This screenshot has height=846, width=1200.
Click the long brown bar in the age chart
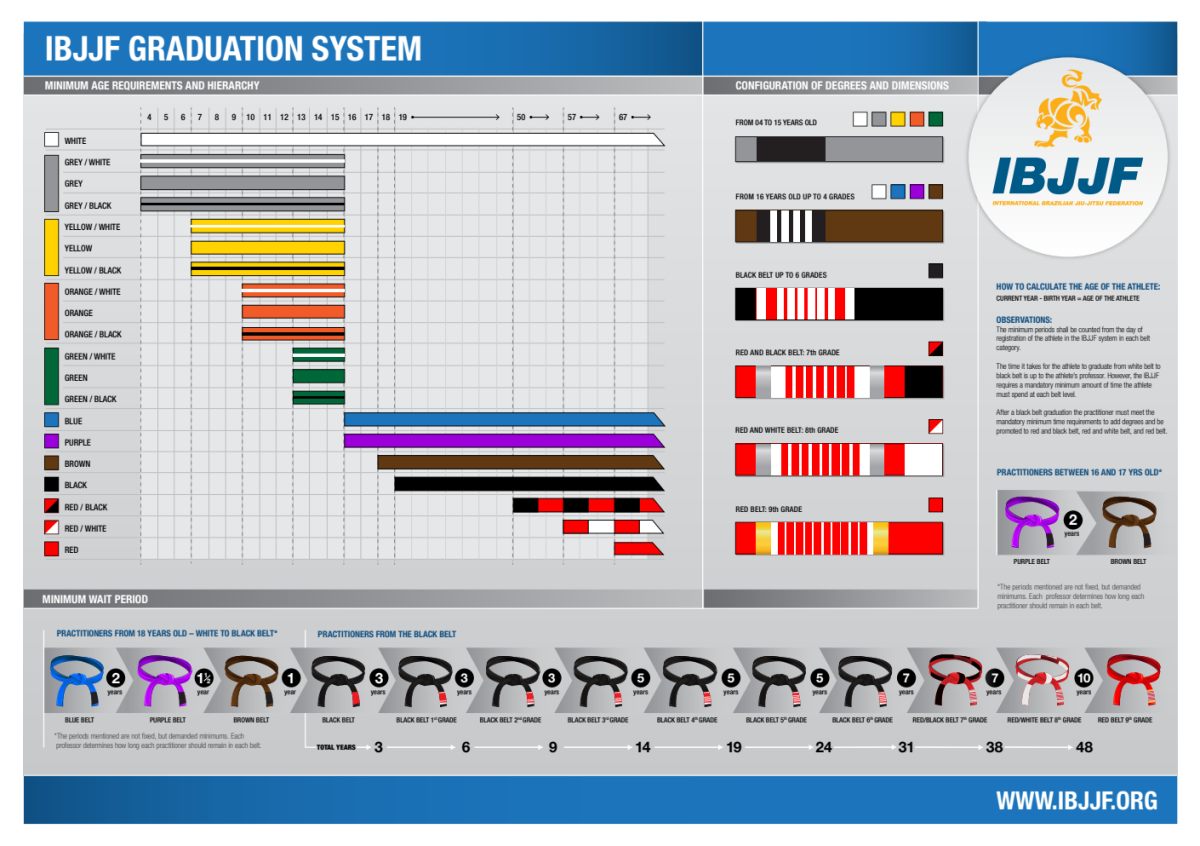point(521,462)
